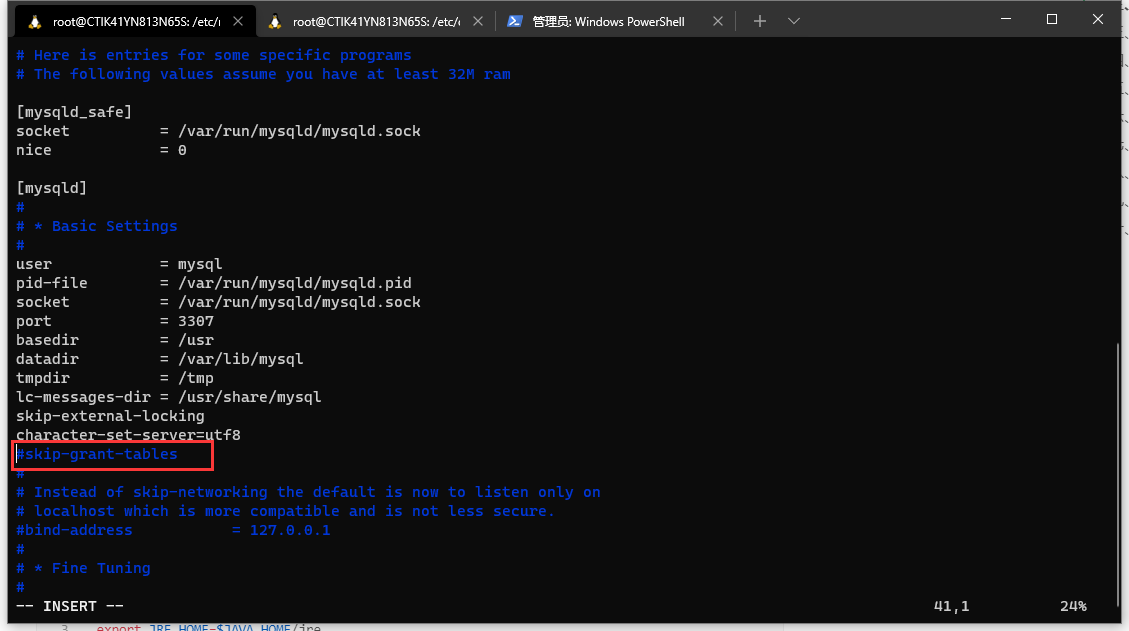Click the nice = 0 line
The height and width of the screenshot is (631, 1129).
(x=101, y=151)
